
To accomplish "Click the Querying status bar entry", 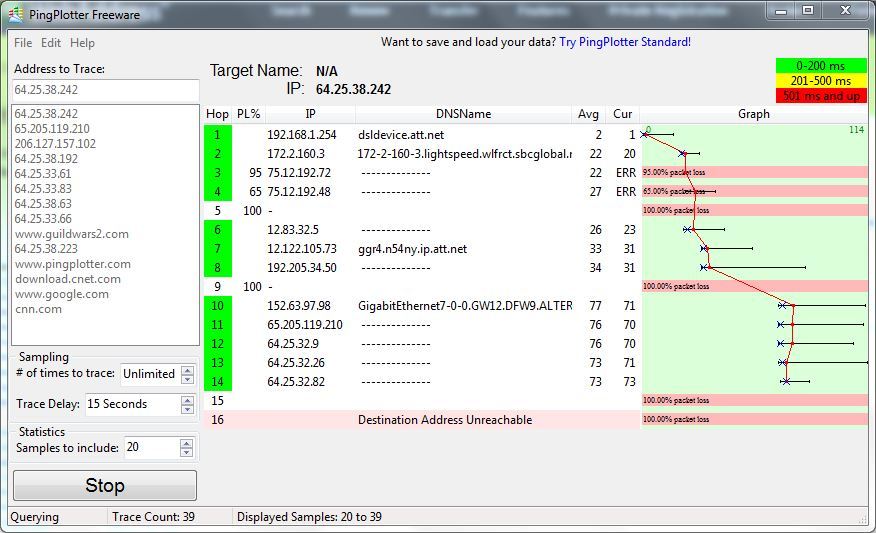I will click(35, 517).
